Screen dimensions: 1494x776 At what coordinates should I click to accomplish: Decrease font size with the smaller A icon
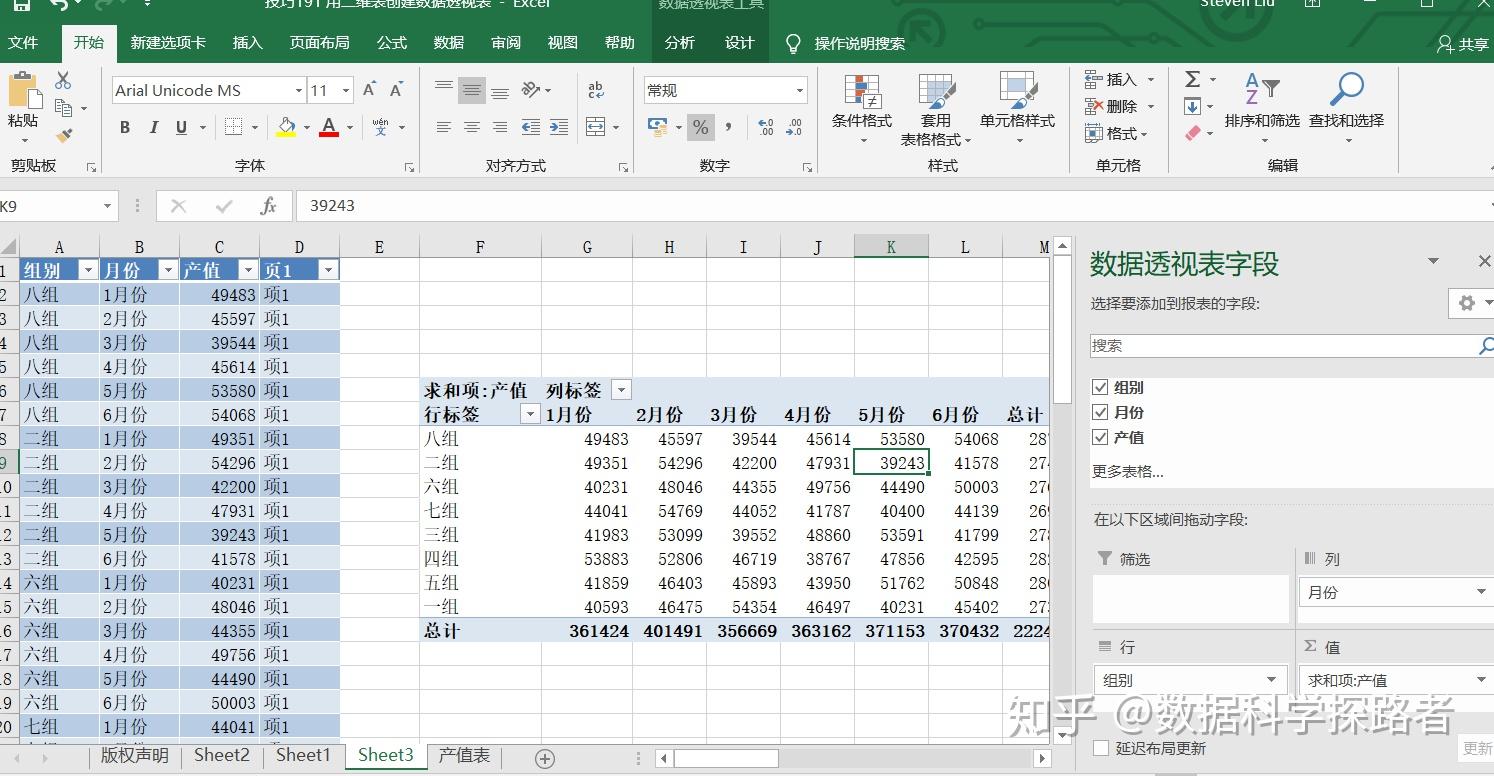(x=396, y=90)
